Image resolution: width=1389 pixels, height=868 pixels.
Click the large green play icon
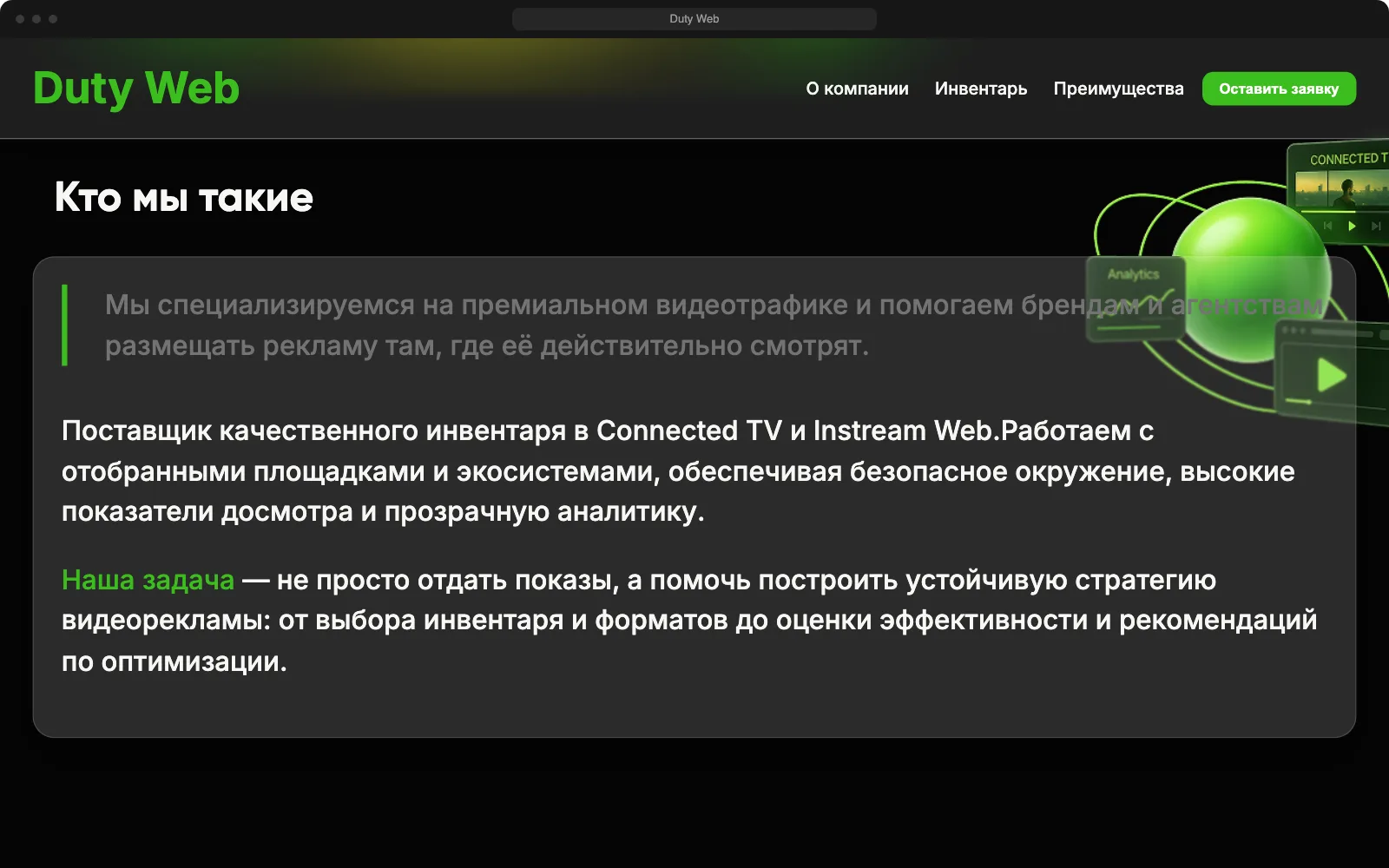tap(1332, 376)
